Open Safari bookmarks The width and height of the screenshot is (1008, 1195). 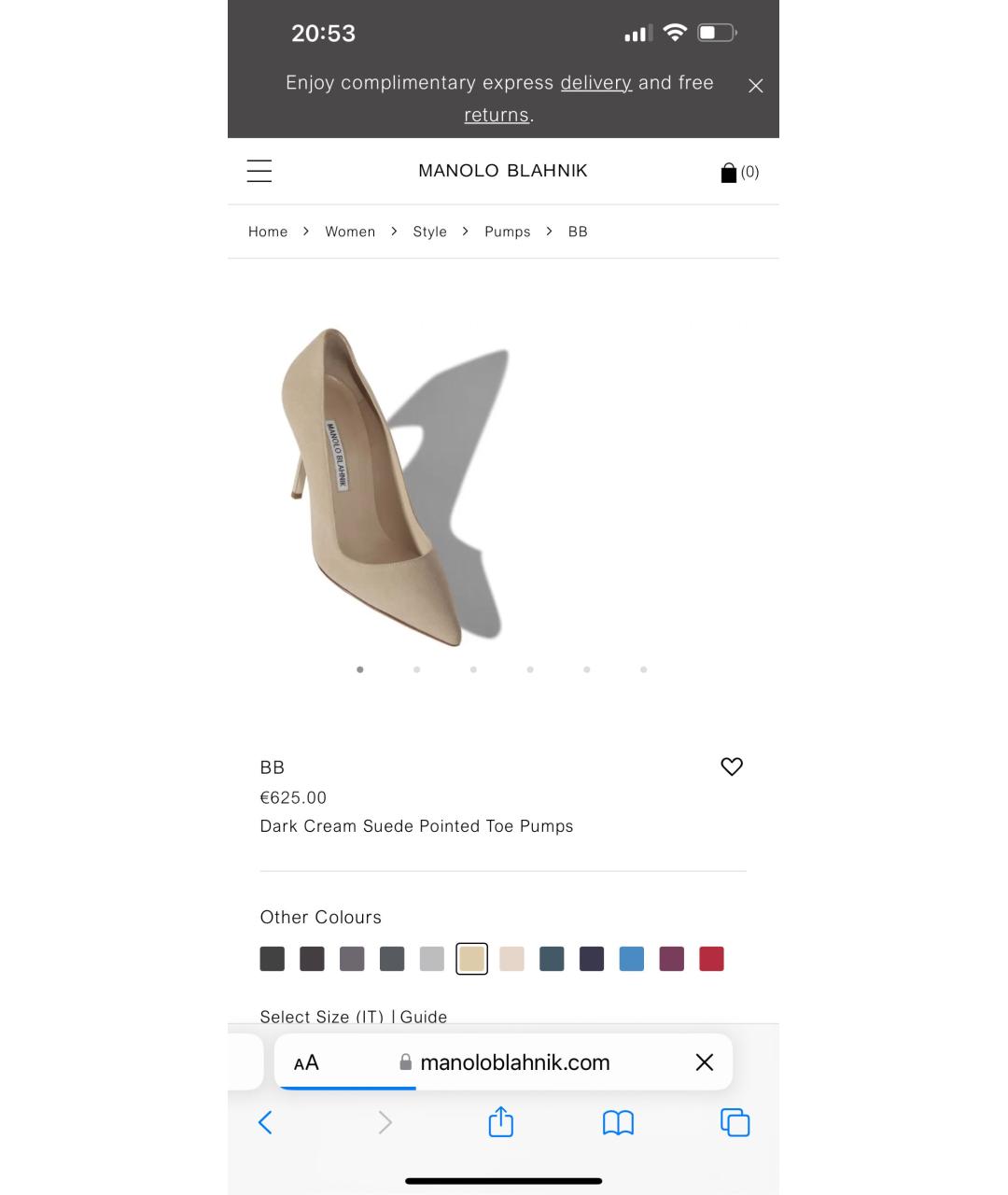click(618, 1122)
